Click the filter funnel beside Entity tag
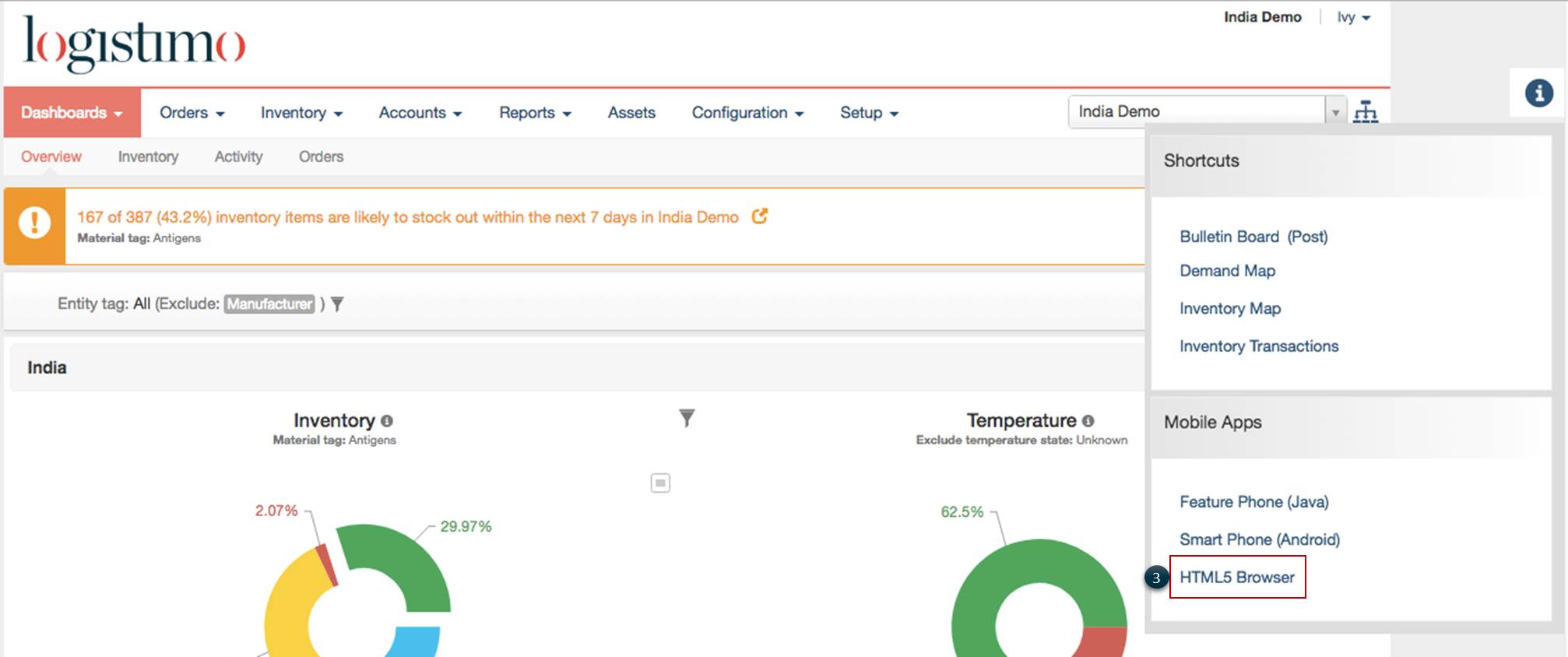Image resolution: width=1568 pixels, height=657 pixels. coord(337,304)
